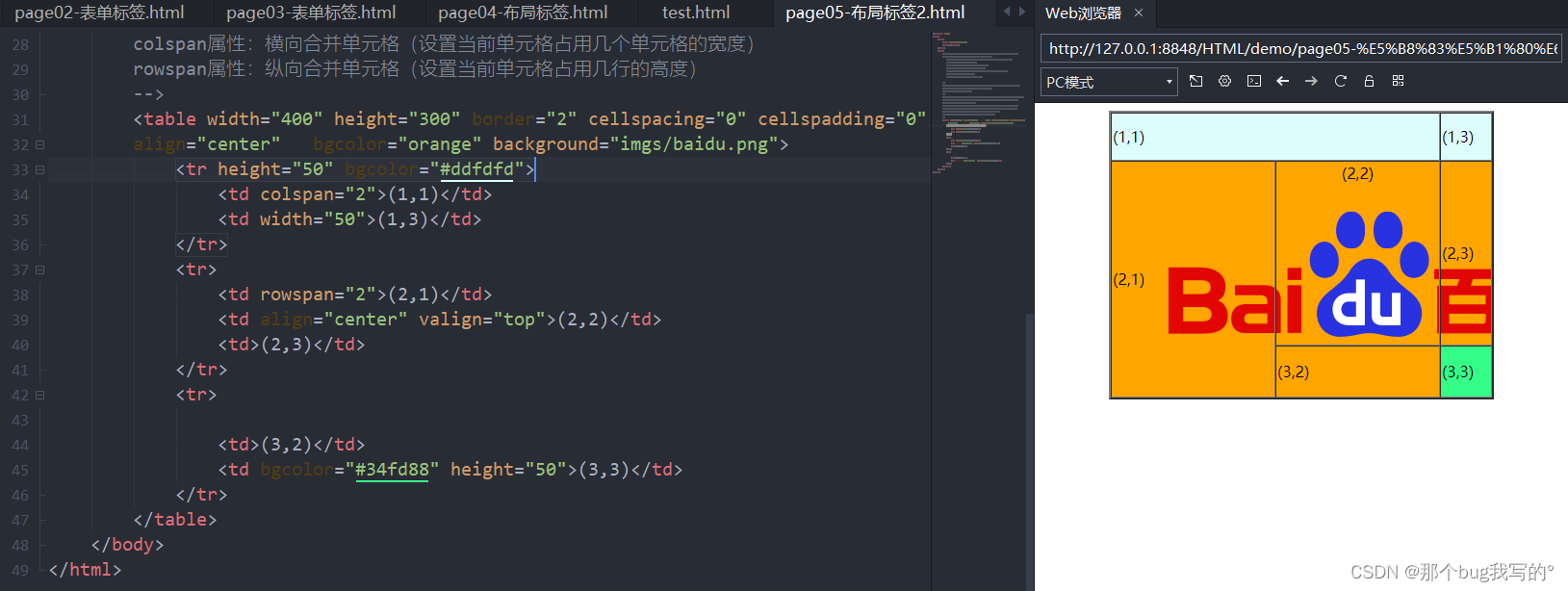Refresh the Web browser preview

[x=1340, y=81]
